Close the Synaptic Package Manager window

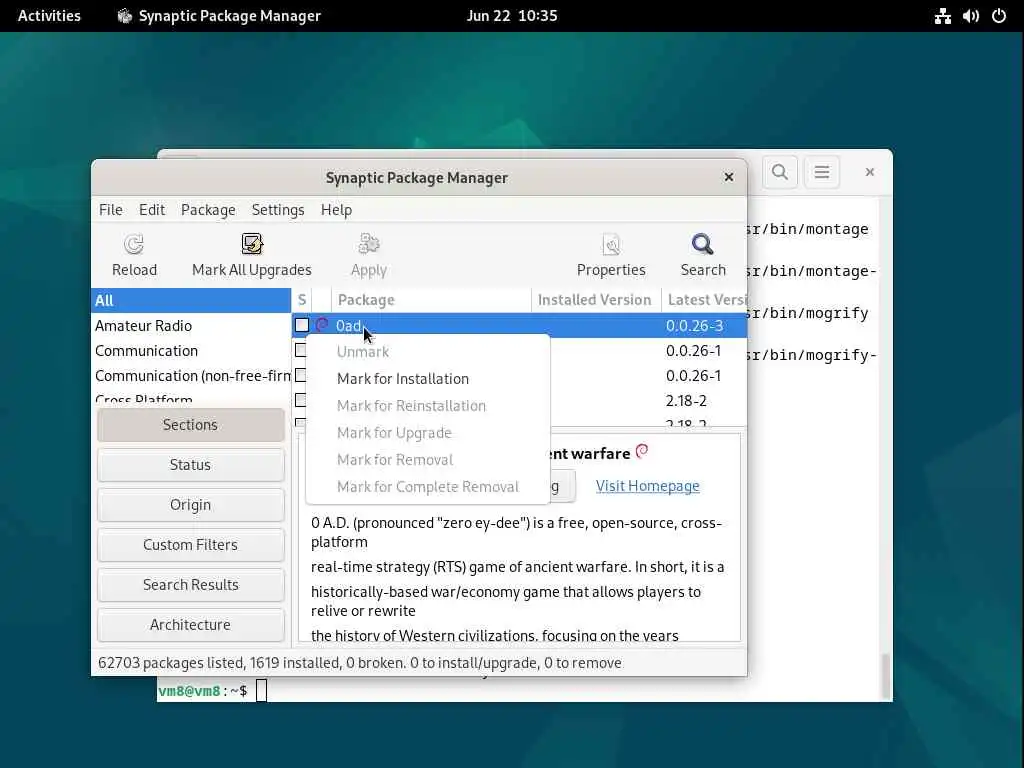(729, 177)
